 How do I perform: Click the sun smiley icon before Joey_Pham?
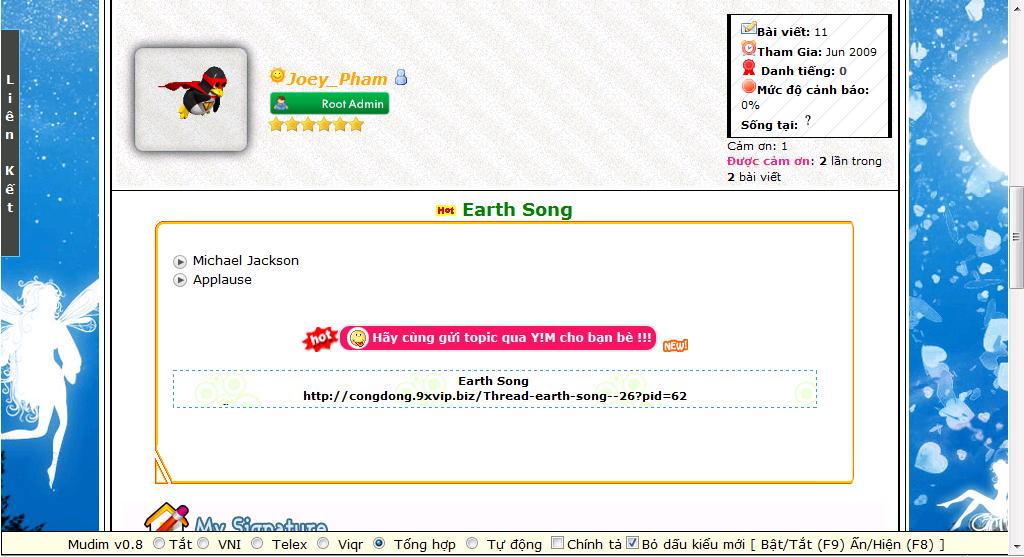click(277, 76)
